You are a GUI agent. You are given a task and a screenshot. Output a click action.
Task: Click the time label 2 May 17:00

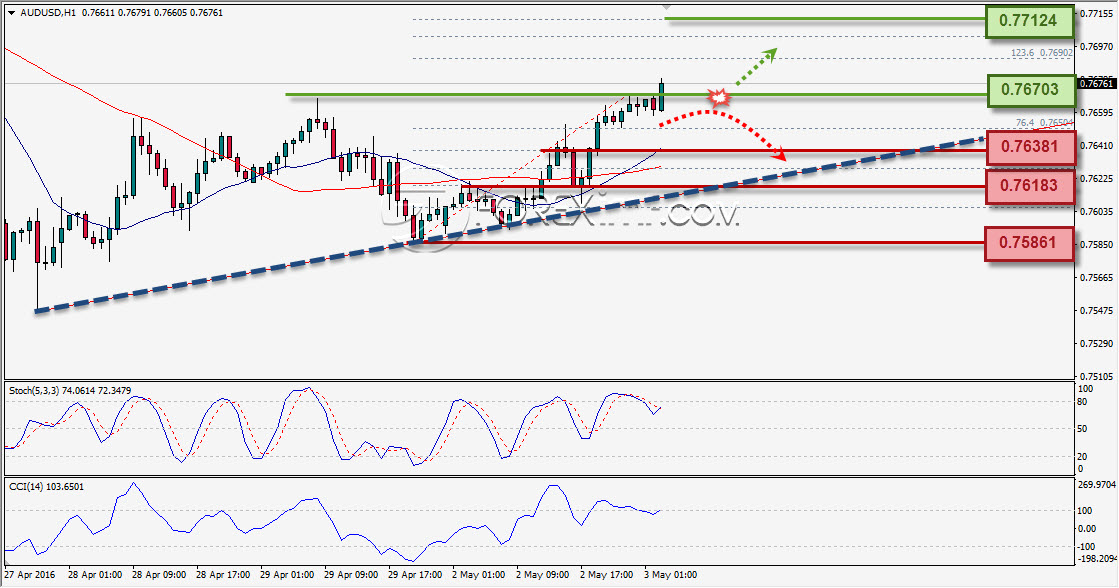[x=606, y=574]
